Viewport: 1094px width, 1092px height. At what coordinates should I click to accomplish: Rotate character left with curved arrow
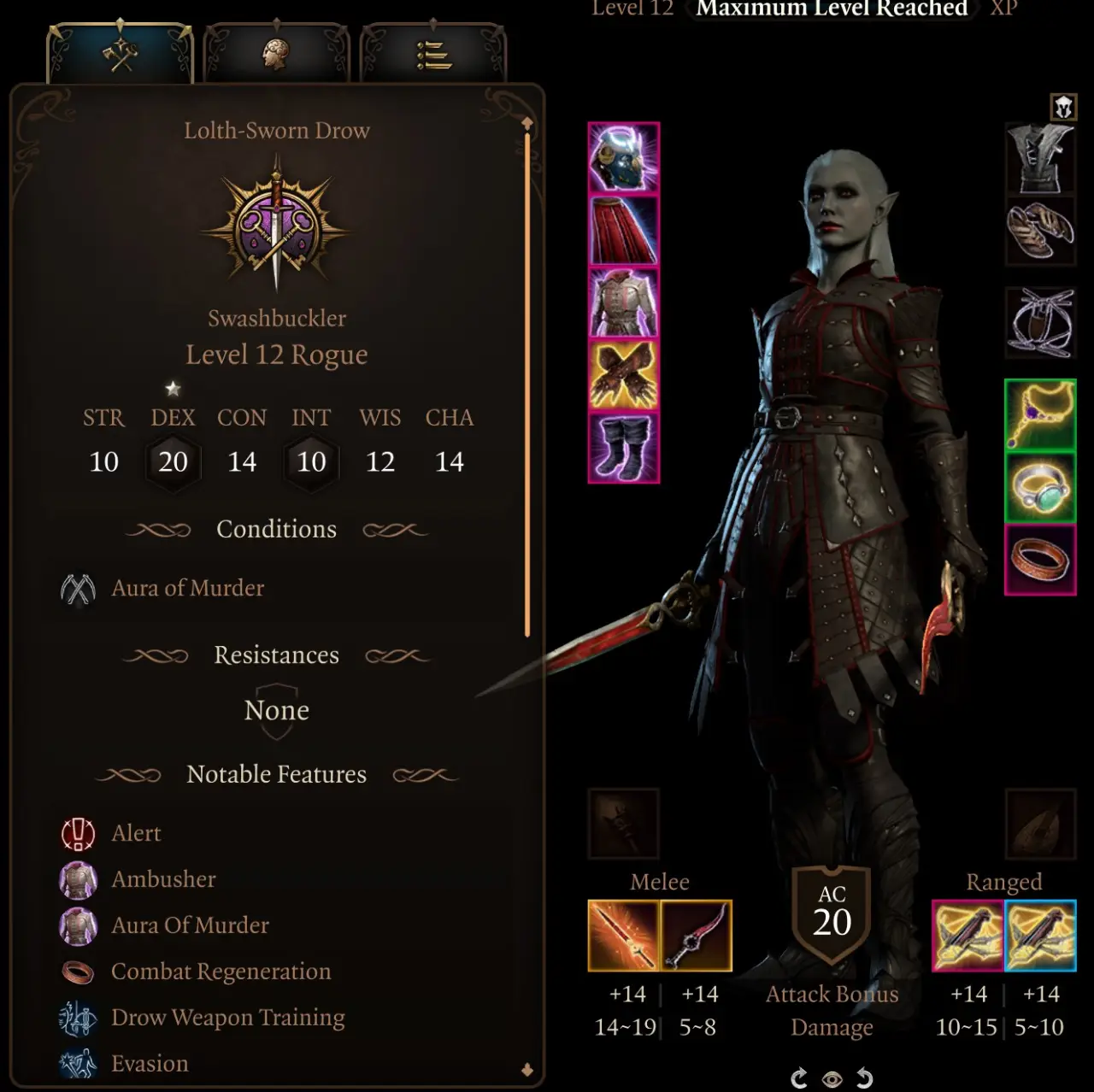click(799, 1078)
